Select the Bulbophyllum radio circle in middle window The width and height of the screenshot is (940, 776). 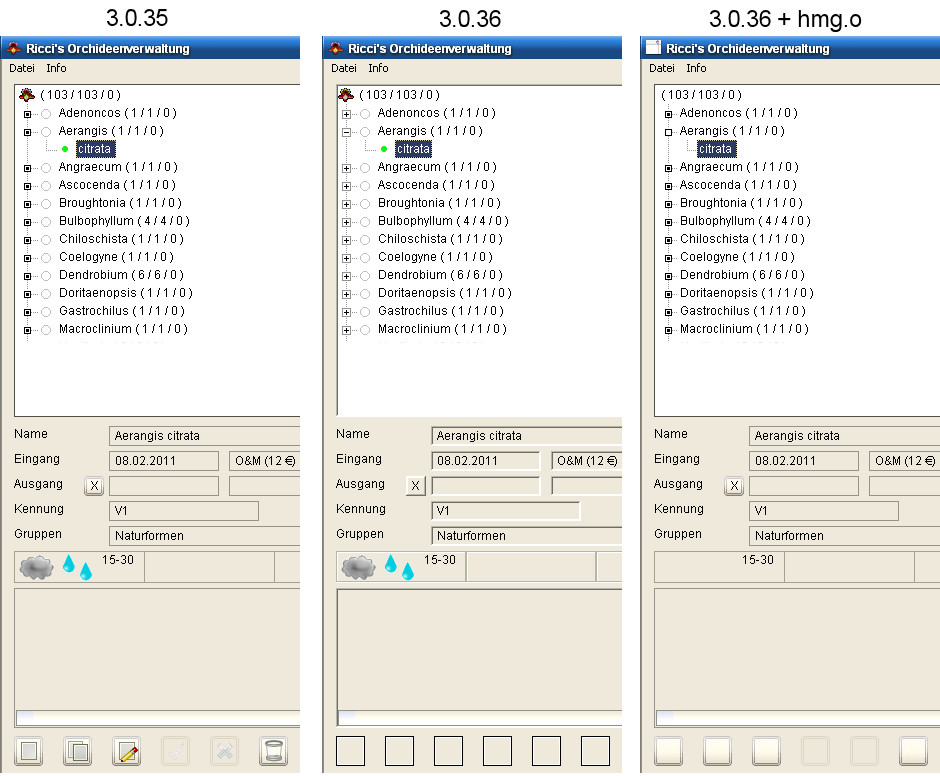tap(365, 221)
